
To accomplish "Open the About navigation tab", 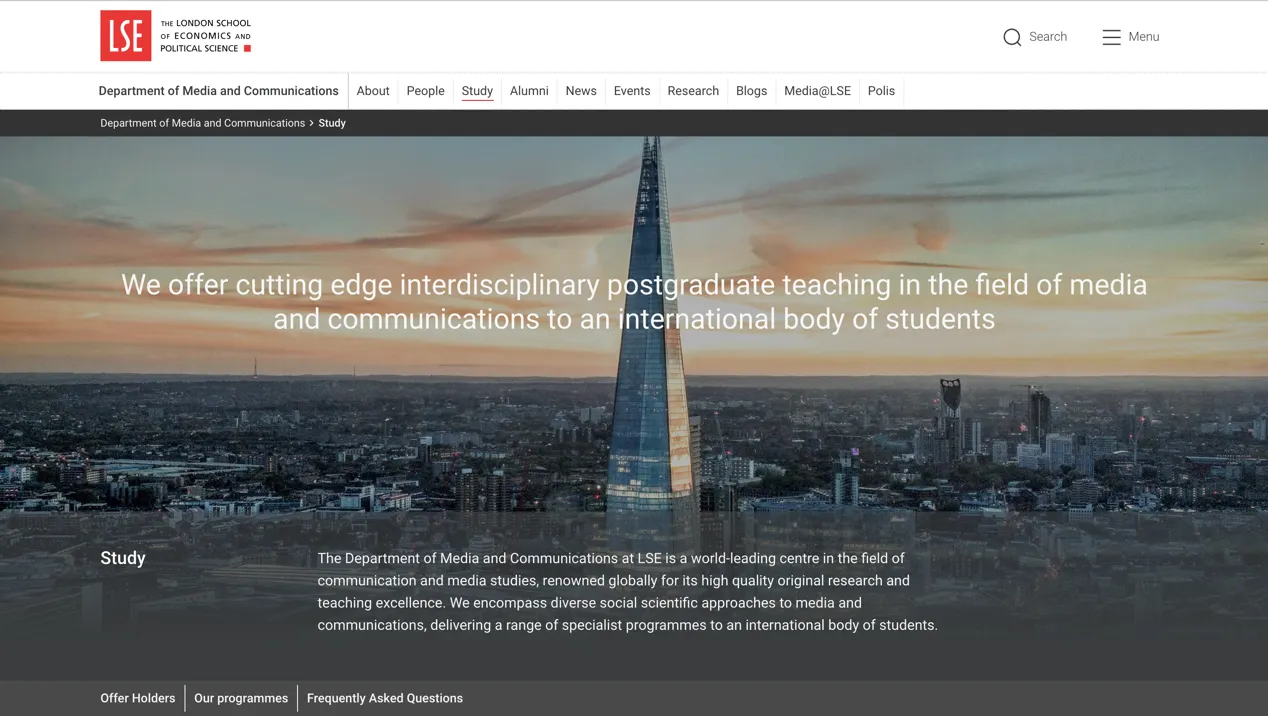I will (373, 91).
